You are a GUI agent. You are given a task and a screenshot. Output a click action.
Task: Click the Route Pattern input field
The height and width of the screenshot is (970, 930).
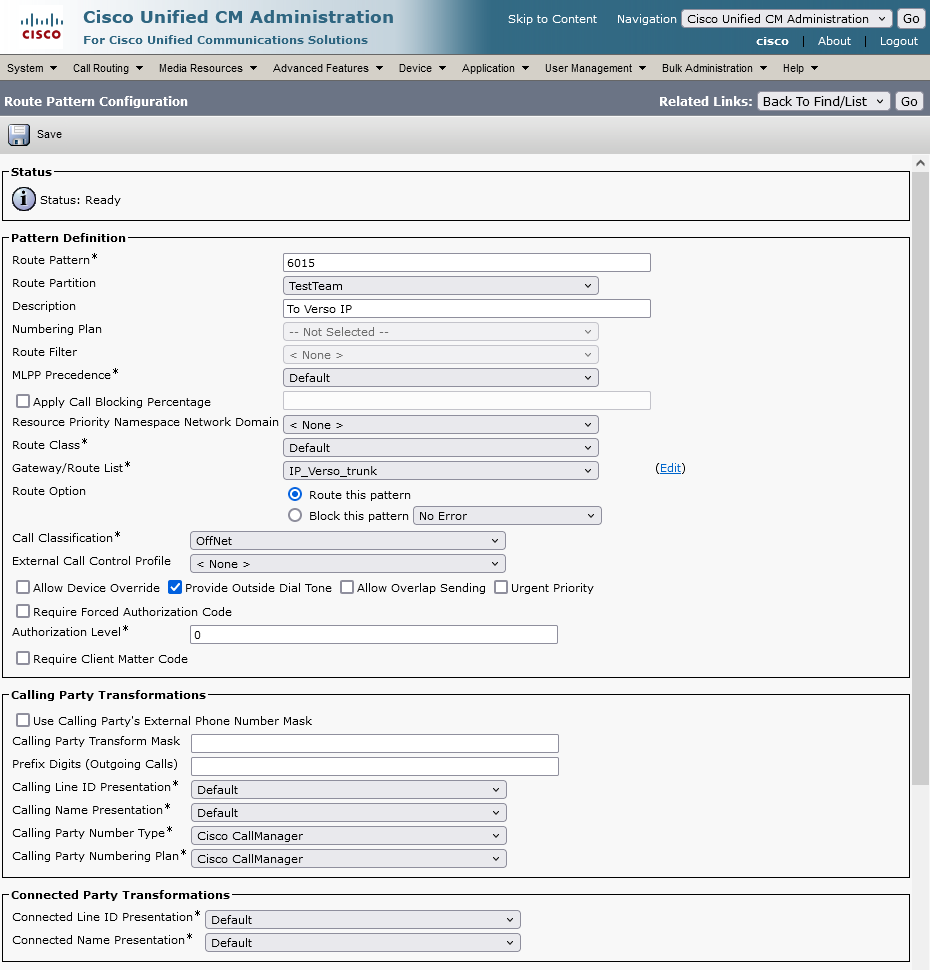click(x=467, y=263)
